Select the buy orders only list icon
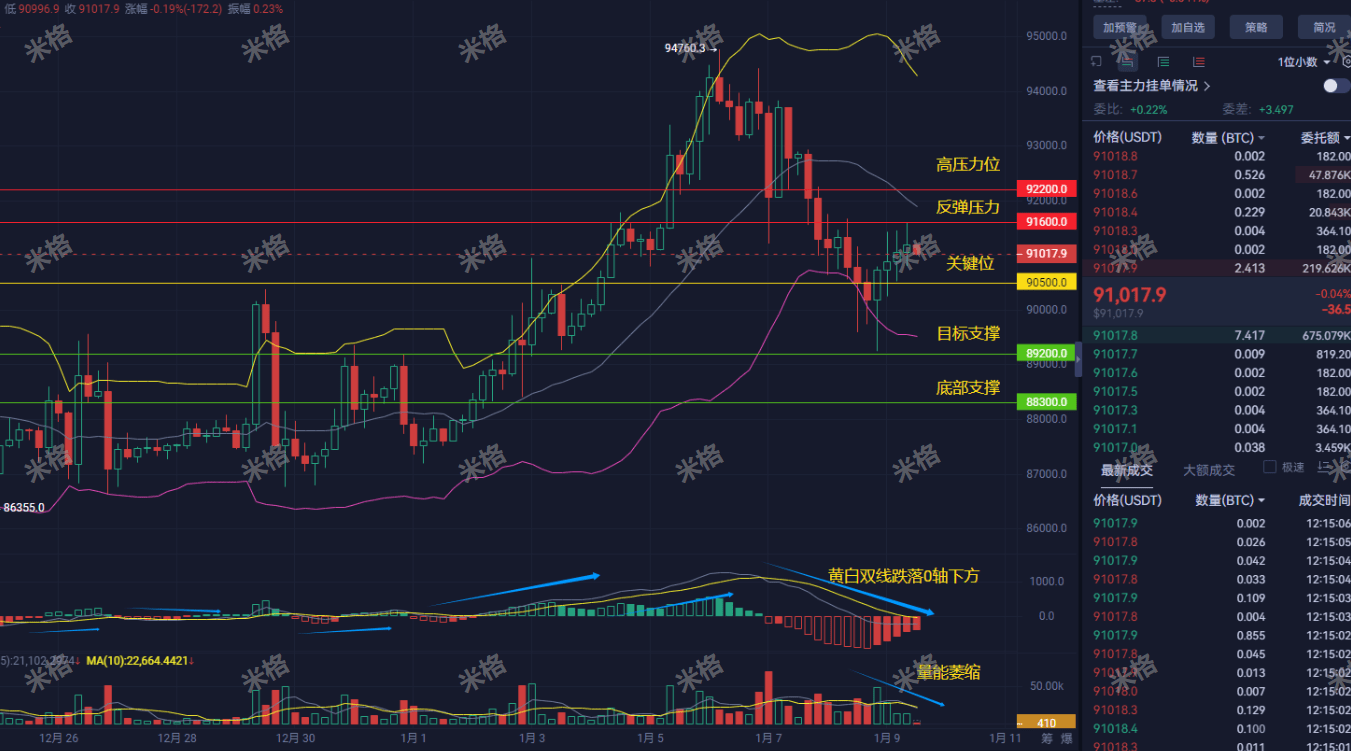The image size is (1351, 751). click(1163, 61)
